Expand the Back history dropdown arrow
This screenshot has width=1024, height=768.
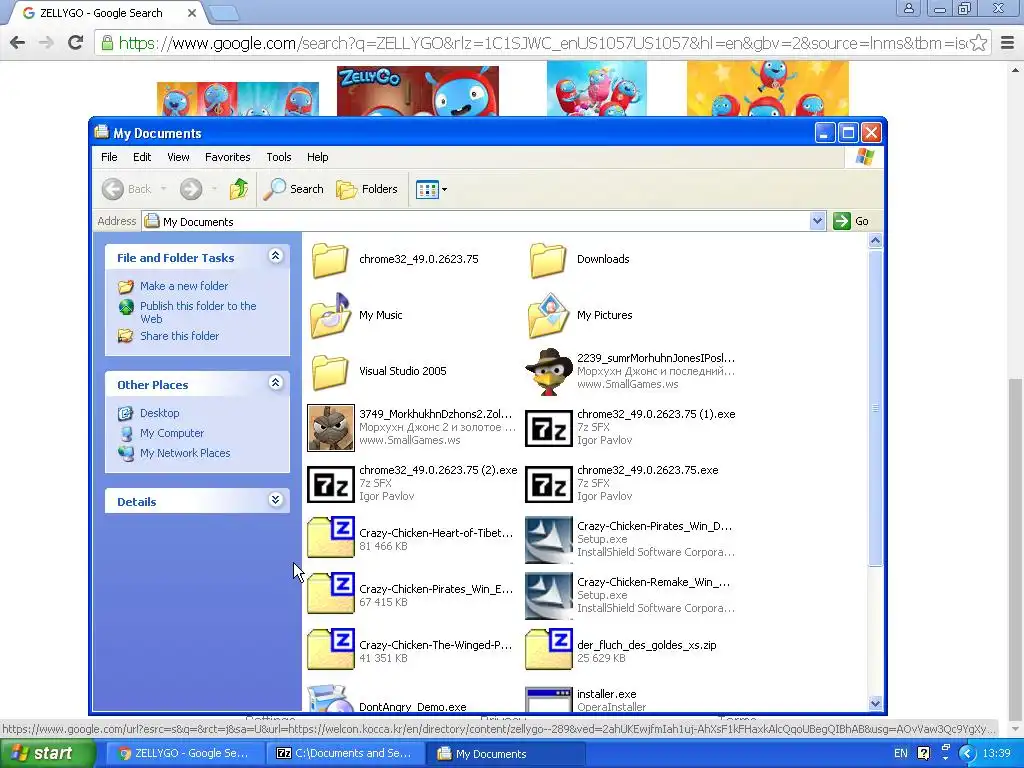(163, 189)
